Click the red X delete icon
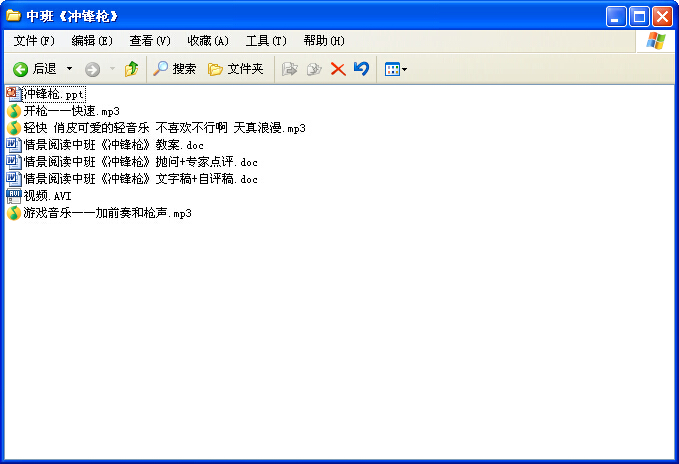This screenshot has height=464, width=679. click(338, 69)
